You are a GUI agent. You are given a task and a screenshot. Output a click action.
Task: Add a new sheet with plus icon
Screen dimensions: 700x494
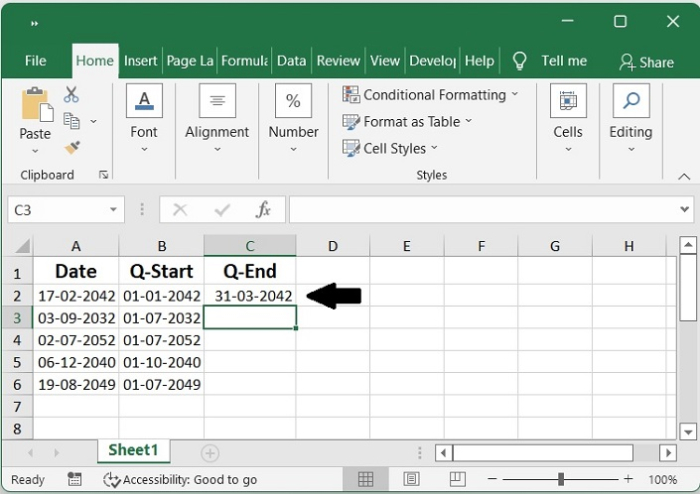point(210,453)
